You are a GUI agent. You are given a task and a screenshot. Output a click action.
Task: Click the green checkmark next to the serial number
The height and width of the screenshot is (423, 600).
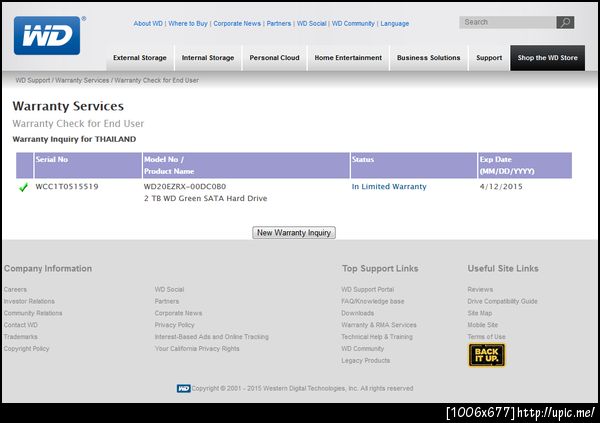pyautogui.click(x=23, y=187)
